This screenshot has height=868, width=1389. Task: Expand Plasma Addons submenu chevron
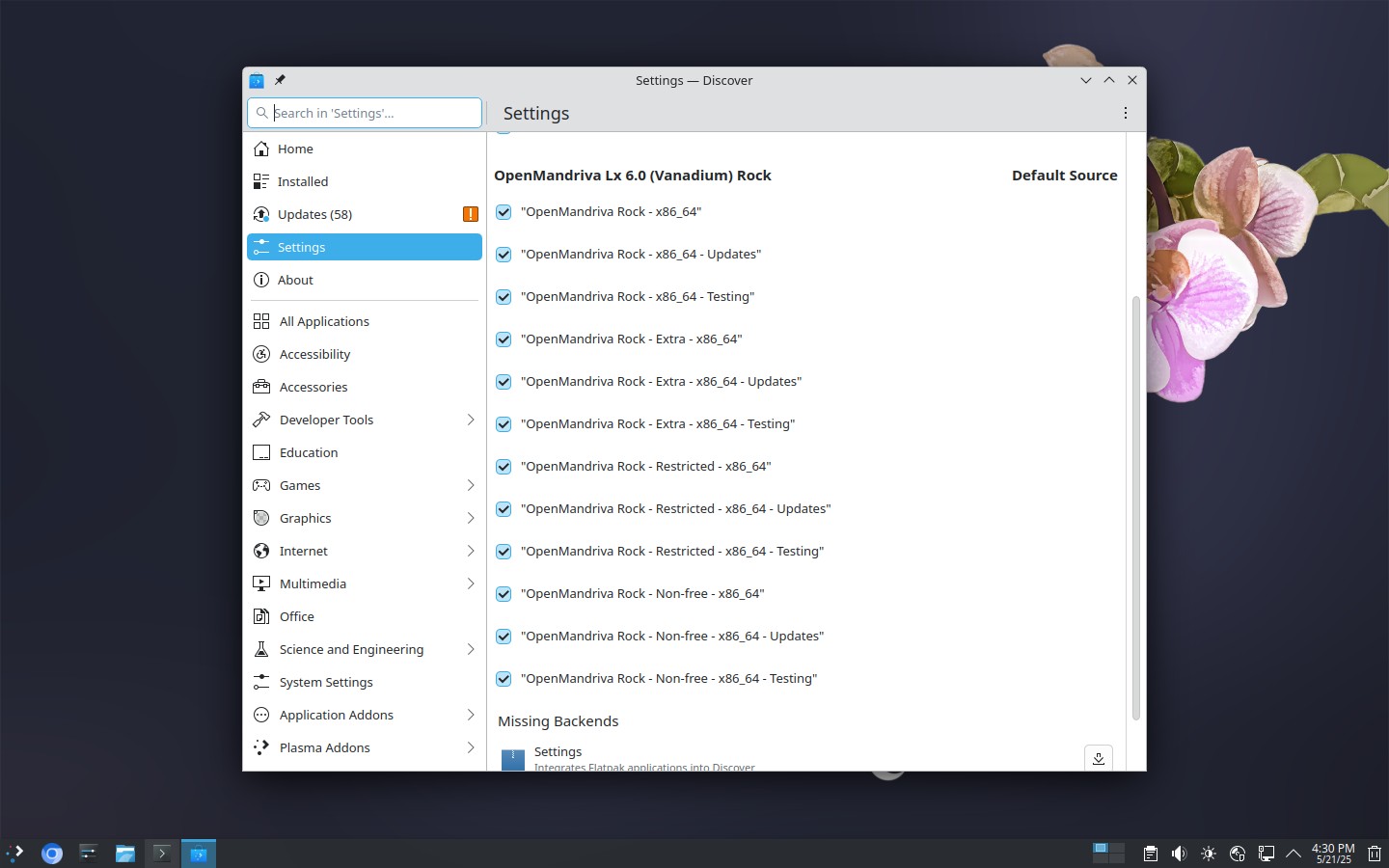point(471,747)
